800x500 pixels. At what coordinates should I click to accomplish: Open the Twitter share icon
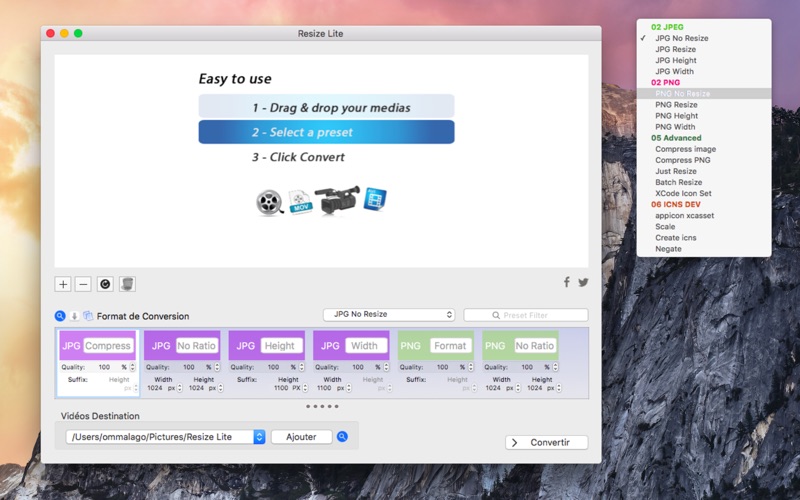pyautogui.click(x=583, y=283)
